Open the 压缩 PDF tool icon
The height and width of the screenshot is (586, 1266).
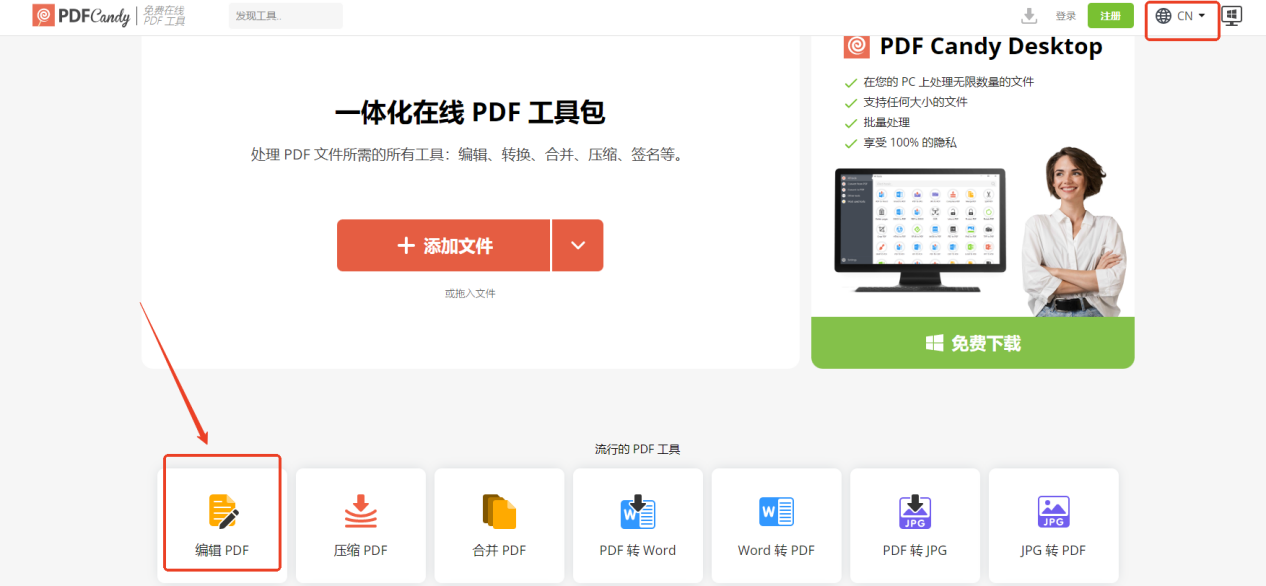361,511
